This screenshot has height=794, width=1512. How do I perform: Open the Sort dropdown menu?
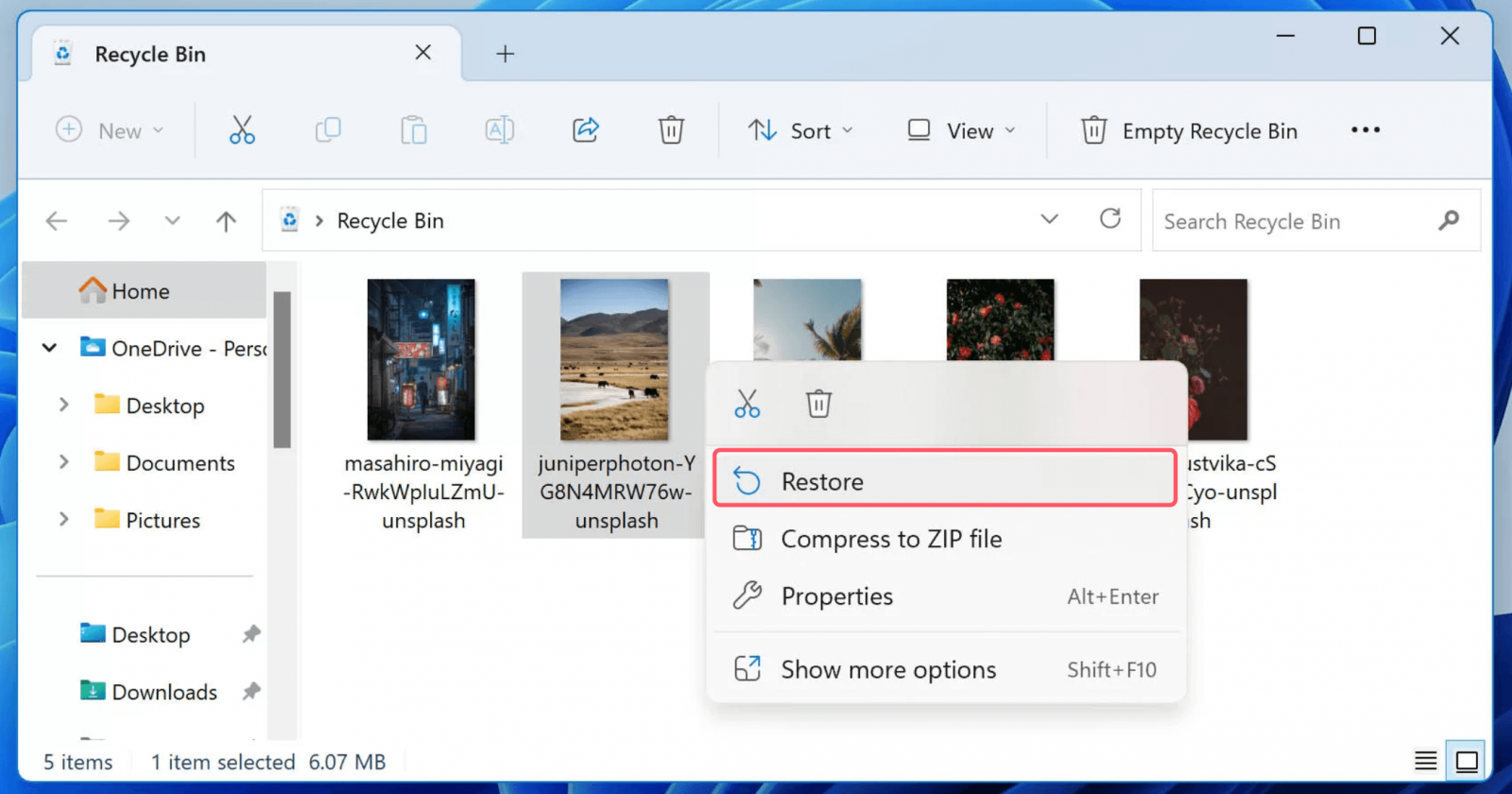point(800,130)
